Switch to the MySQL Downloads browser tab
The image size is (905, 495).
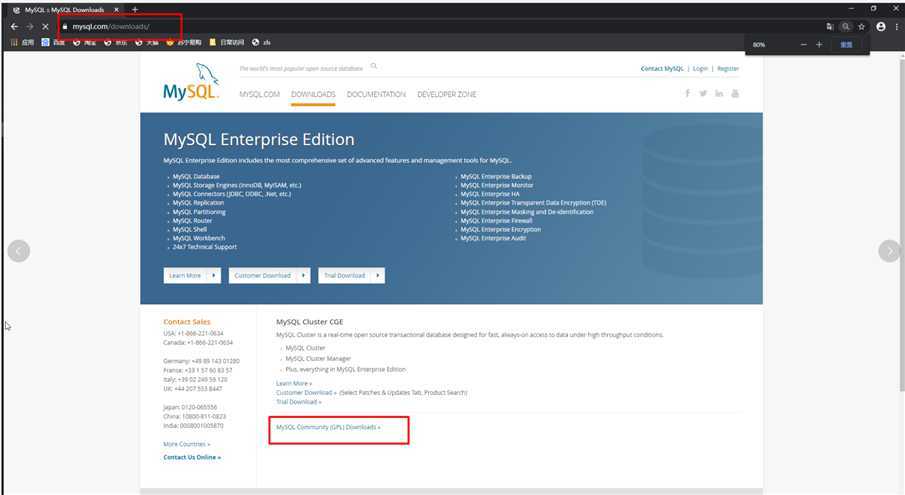[x=65, y=10]
